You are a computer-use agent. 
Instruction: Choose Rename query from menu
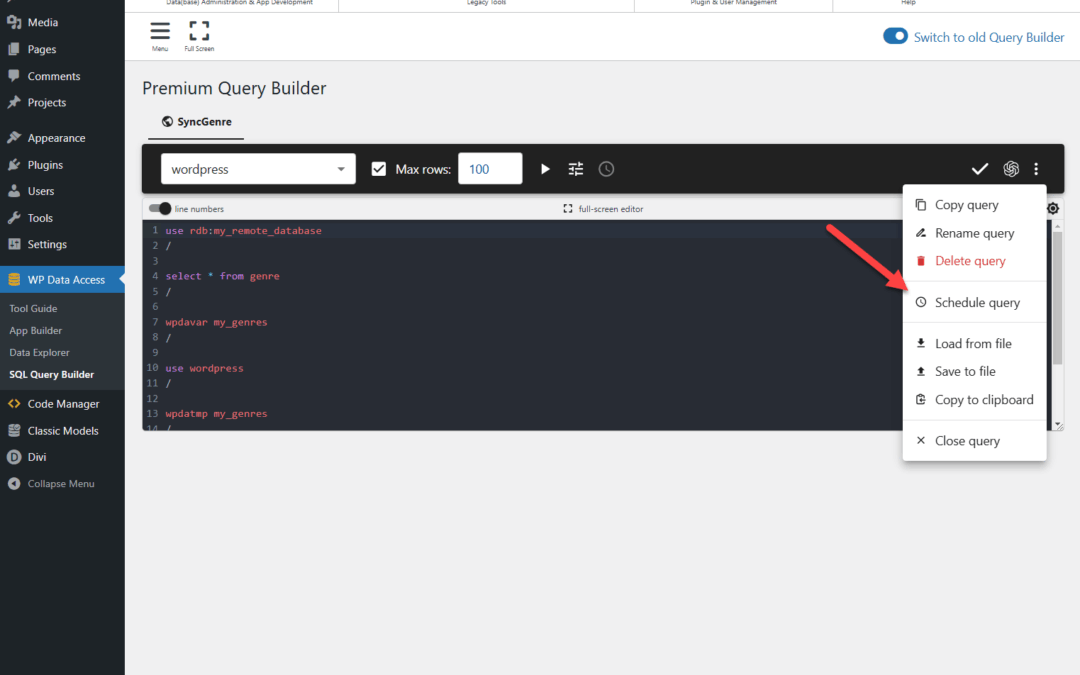pos(975,233)
